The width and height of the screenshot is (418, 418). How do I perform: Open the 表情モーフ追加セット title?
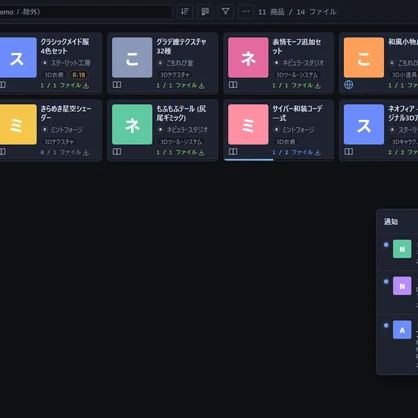(297, 46)
